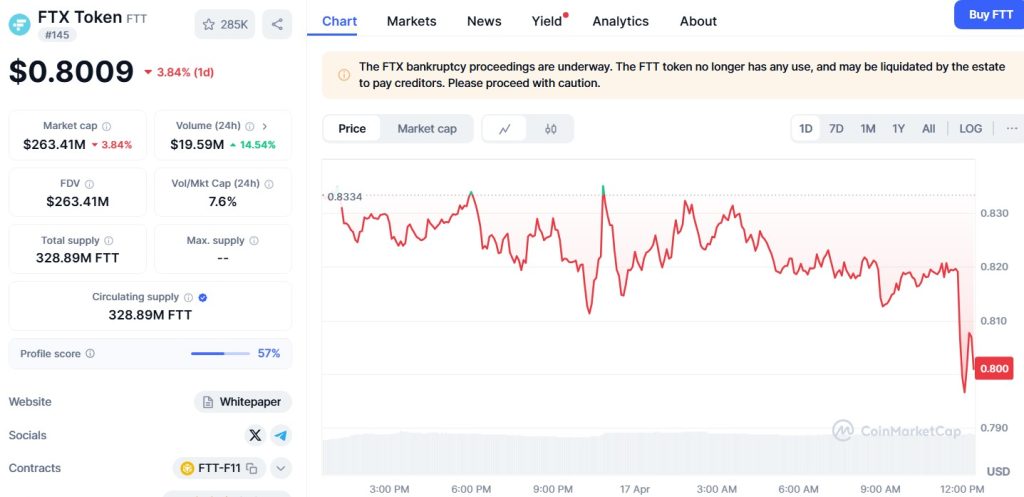The width and height of the screenshot is (1024, 497).
Task: Open the Markets tab
Action: (x=411, y=21)
